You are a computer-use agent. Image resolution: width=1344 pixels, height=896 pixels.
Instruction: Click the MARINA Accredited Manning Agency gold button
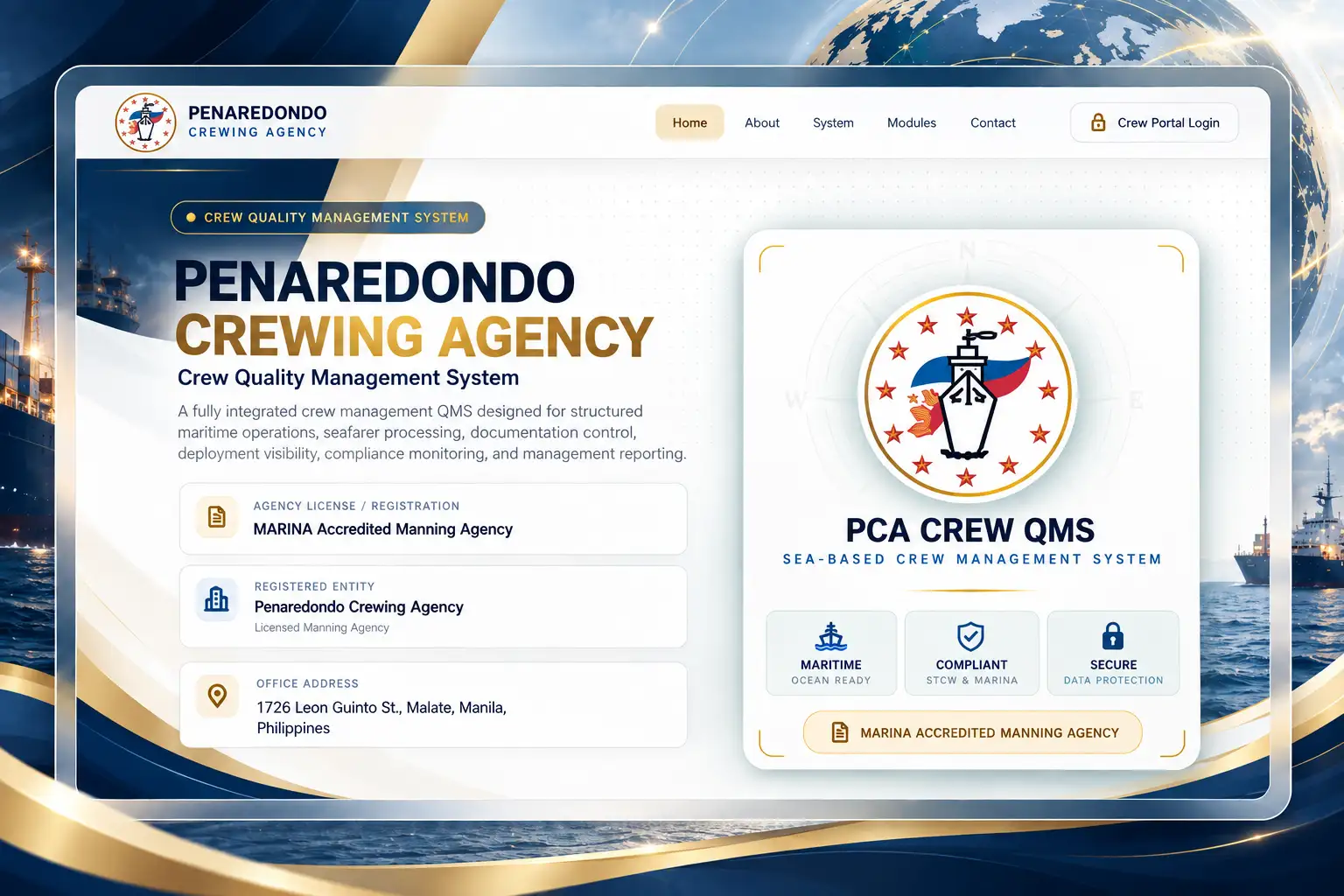tap(972, 732)
